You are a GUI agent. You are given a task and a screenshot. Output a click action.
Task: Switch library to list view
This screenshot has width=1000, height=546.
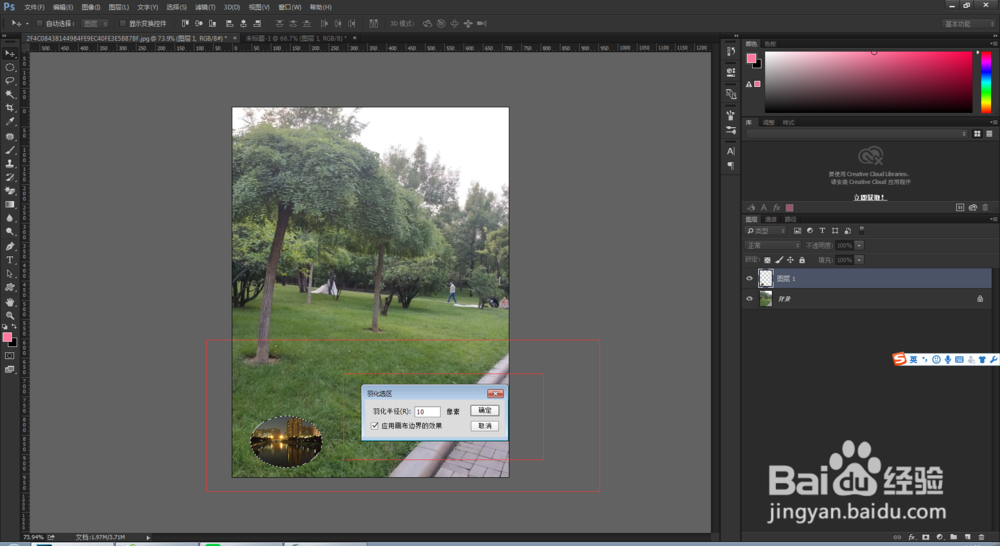[x=989, y=134]
